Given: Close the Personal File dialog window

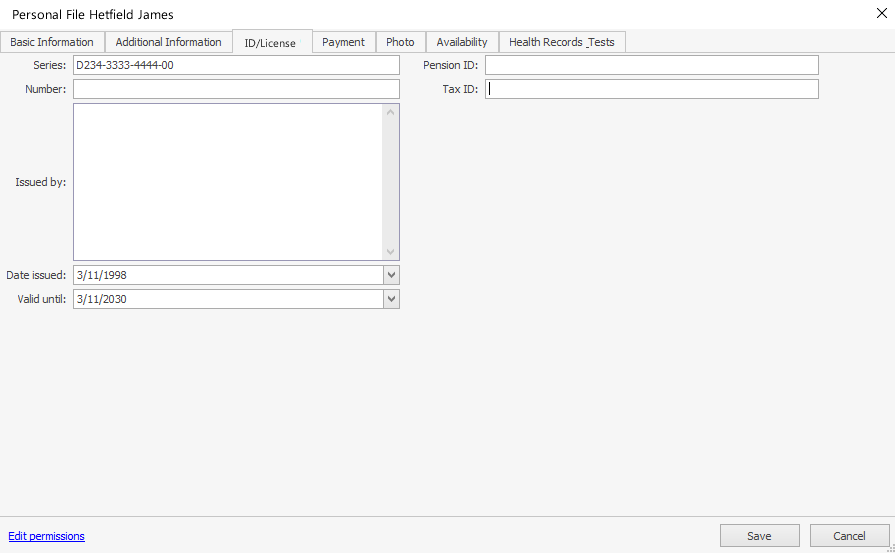Looking at the screenshot, I should 880,13.
